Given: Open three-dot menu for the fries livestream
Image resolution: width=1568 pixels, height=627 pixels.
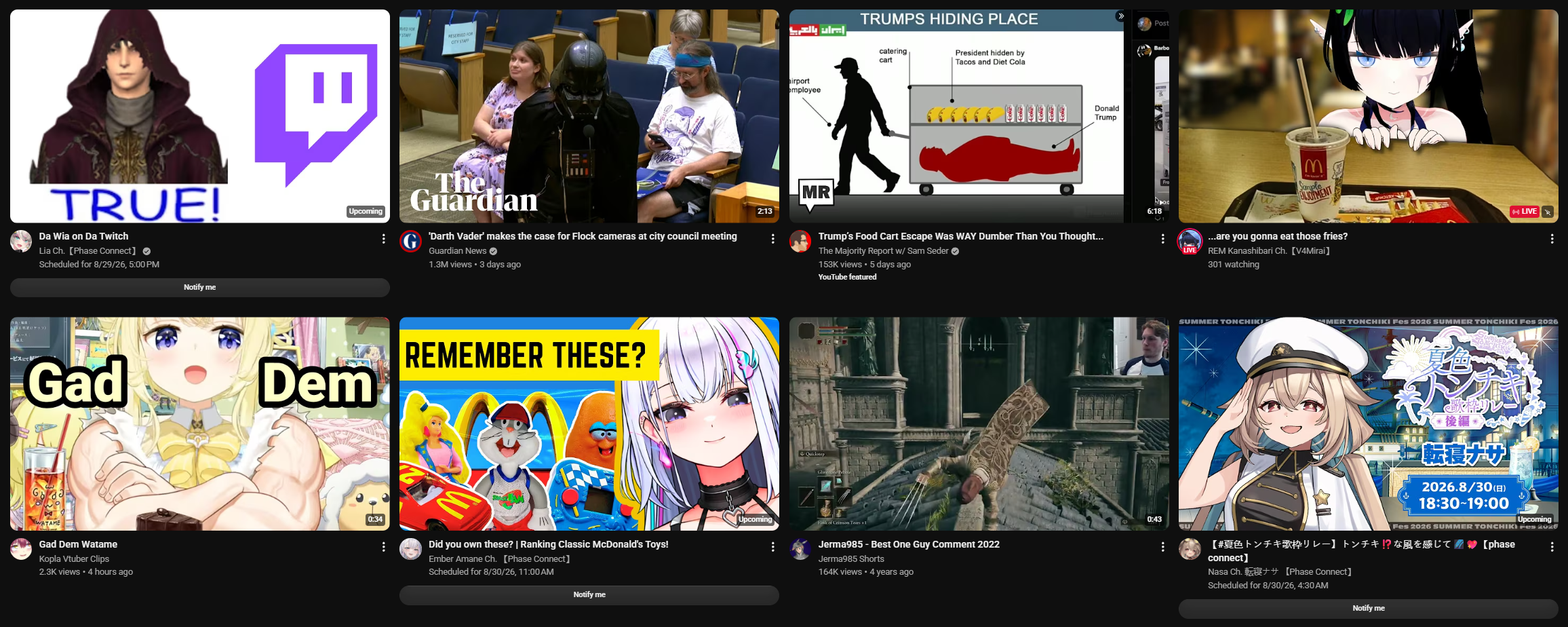Looking at the screenshot, I should click(1552, 239).
